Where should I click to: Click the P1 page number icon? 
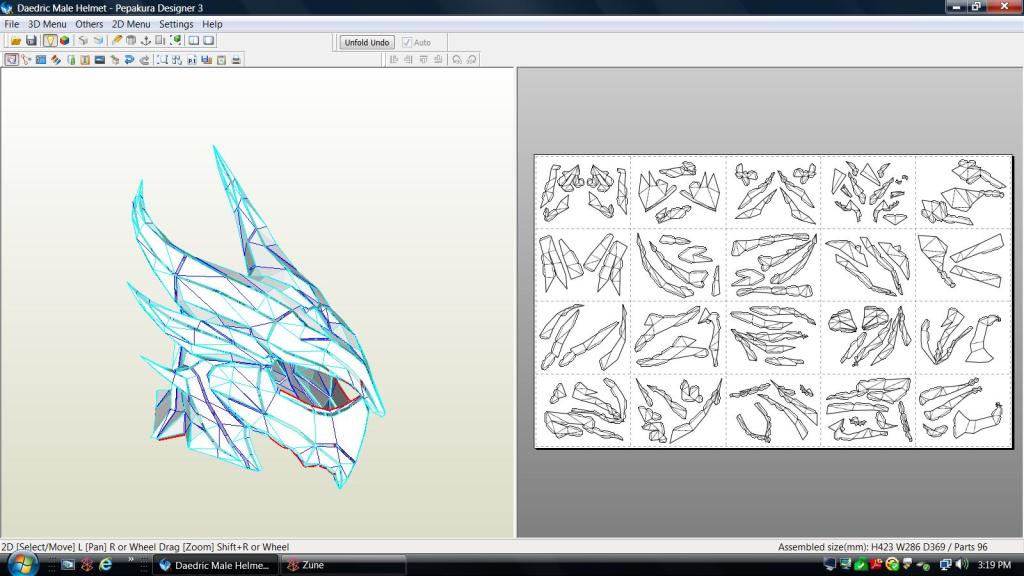191,59
